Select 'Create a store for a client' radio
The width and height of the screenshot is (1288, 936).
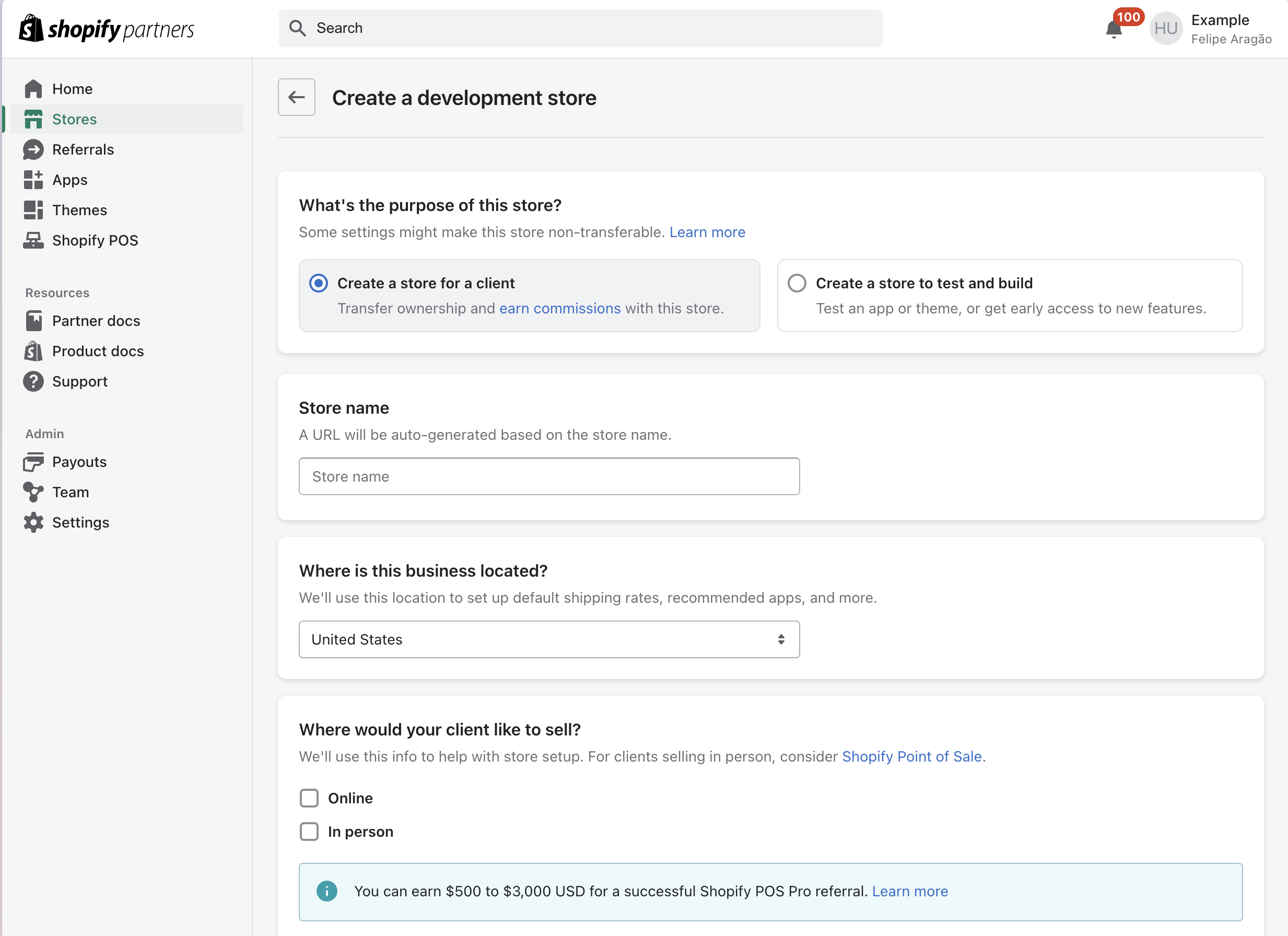[318, 283]
